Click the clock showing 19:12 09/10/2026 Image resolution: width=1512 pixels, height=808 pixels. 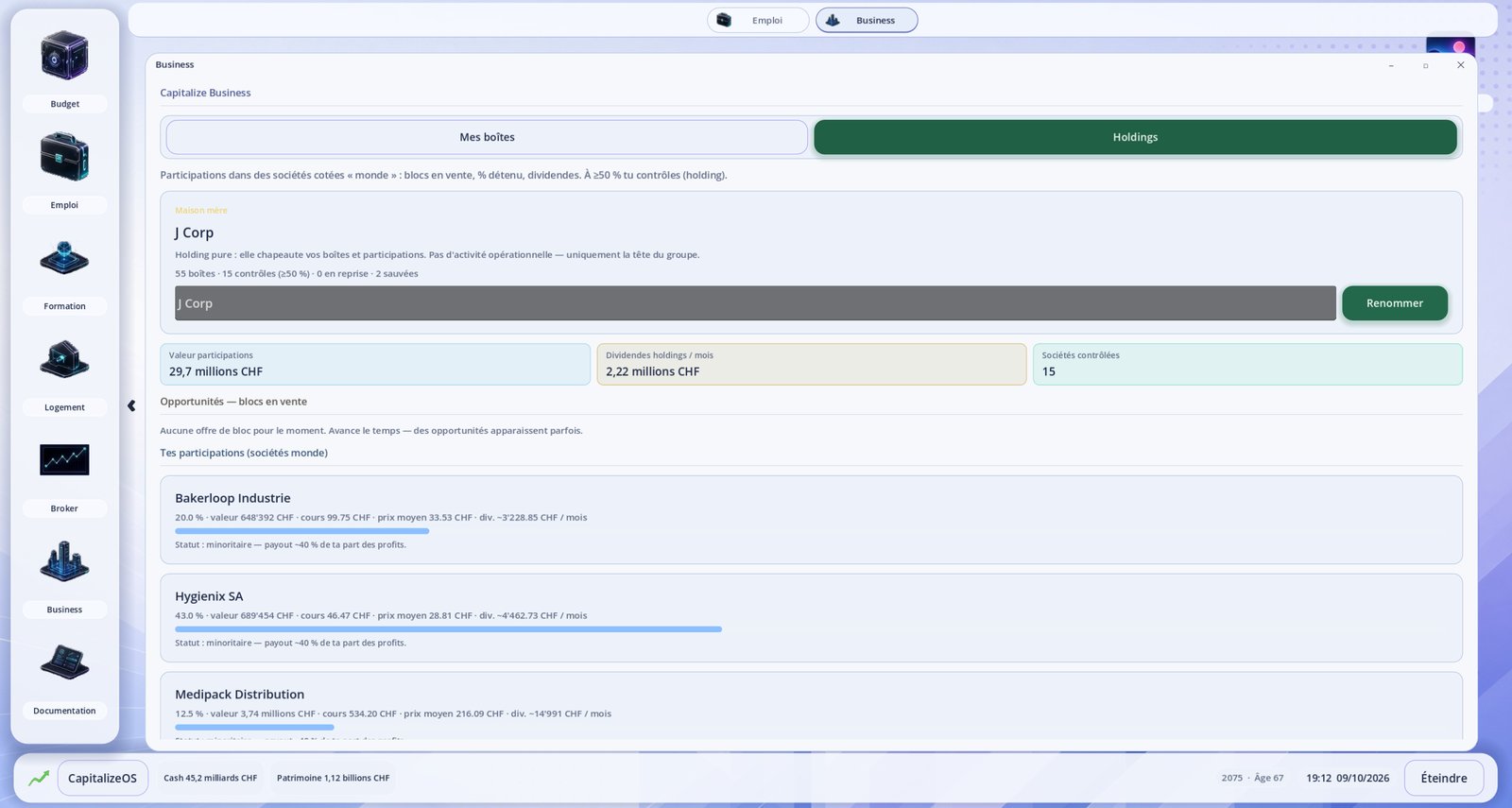tap(1348, 778)
